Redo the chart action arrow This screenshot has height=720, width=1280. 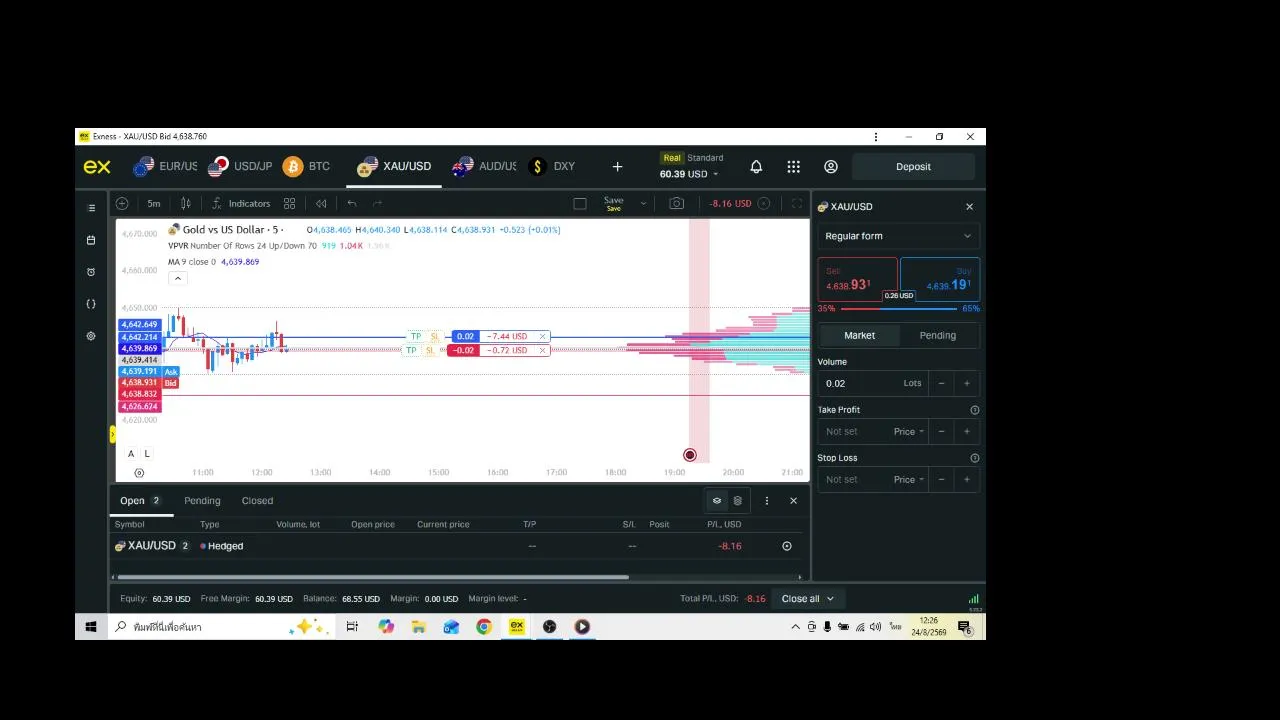click(x=377, y=203)
